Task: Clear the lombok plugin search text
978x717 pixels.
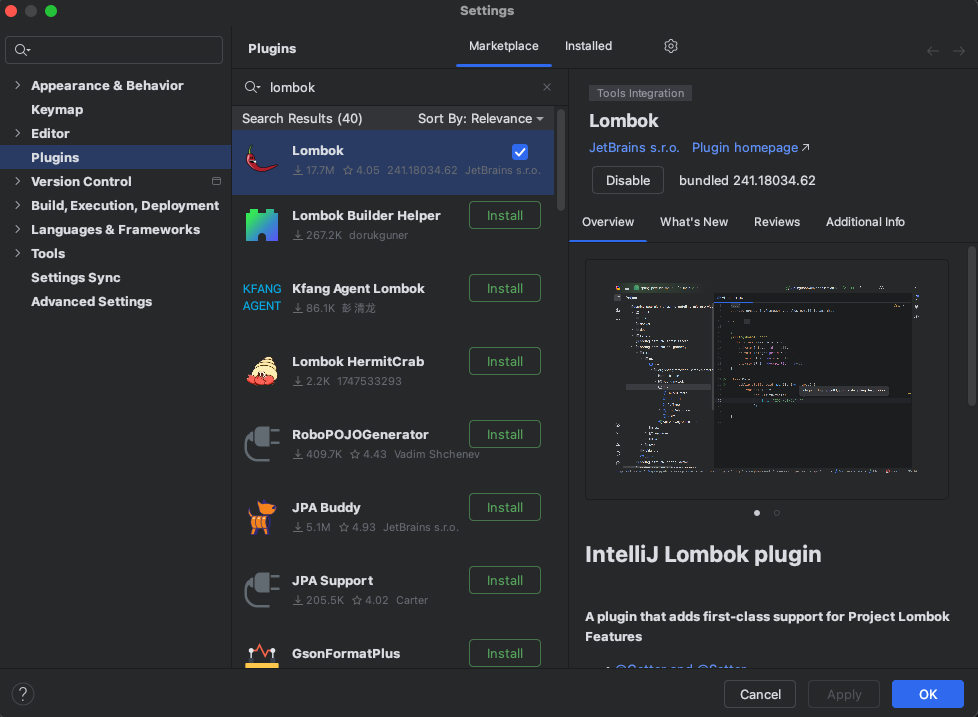Action: (x=546, y=87)
